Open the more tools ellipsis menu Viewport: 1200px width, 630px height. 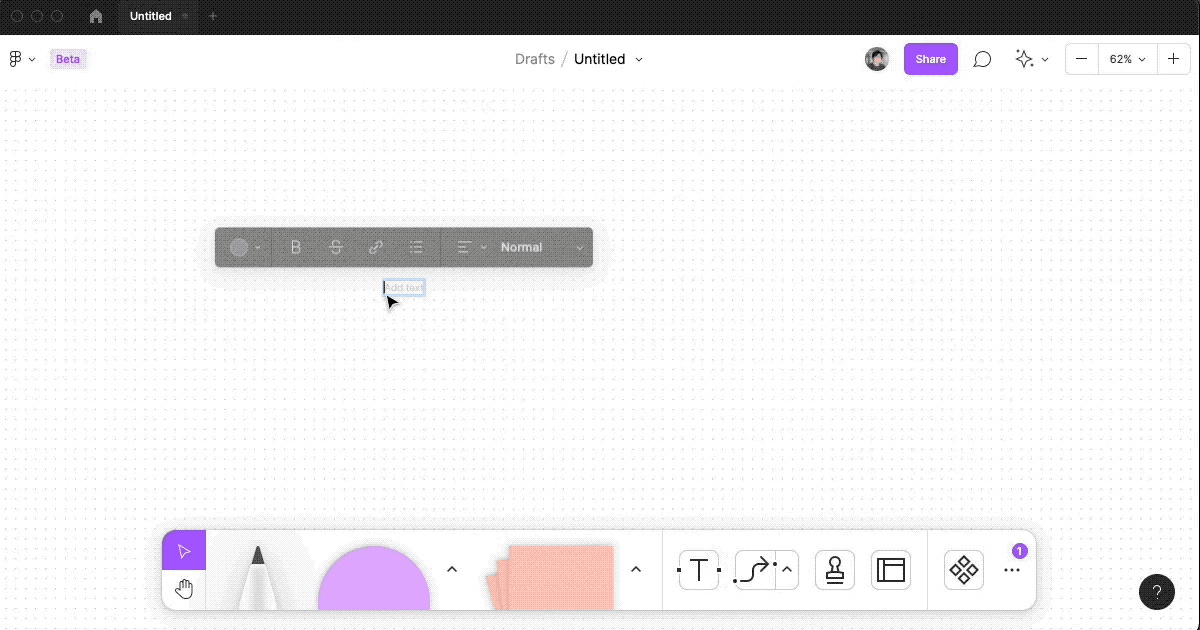[x=1012, y=570]
